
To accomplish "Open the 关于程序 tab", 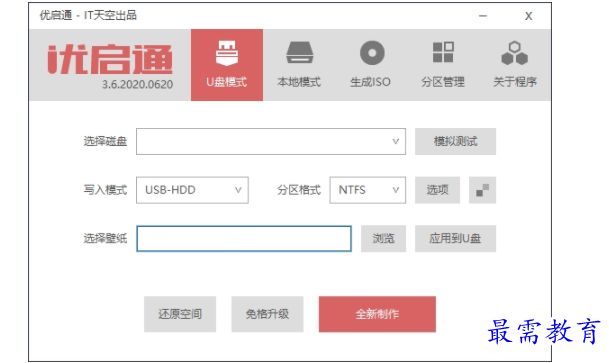I will [515, 65].
